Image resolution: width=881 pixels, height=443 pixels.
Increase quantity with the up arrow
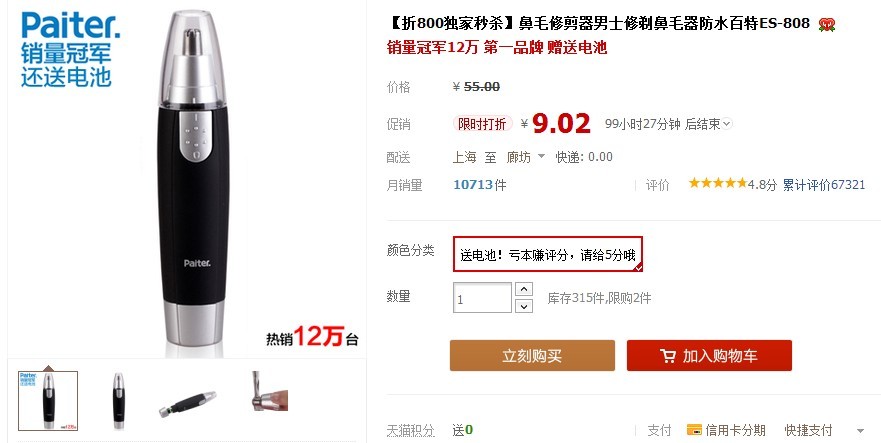(x=524, y=289)
